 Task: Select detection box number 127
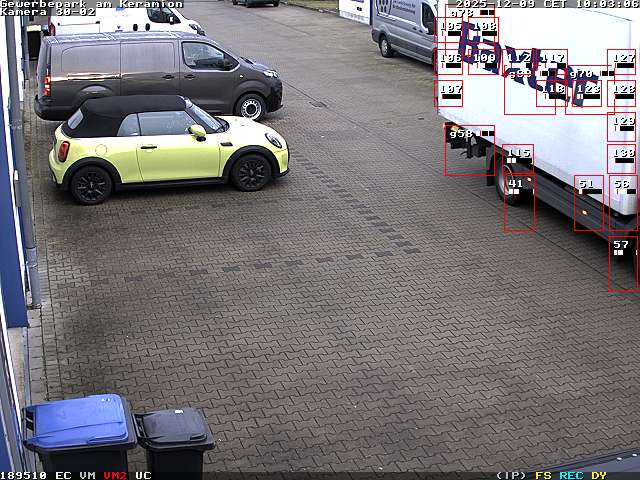pos(622,64)
